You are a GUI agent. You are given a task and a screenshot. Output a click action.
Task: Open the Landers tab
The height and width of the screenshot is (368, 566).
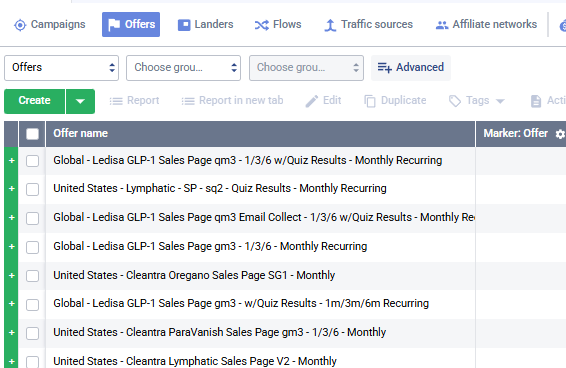[x=206, y=25]
